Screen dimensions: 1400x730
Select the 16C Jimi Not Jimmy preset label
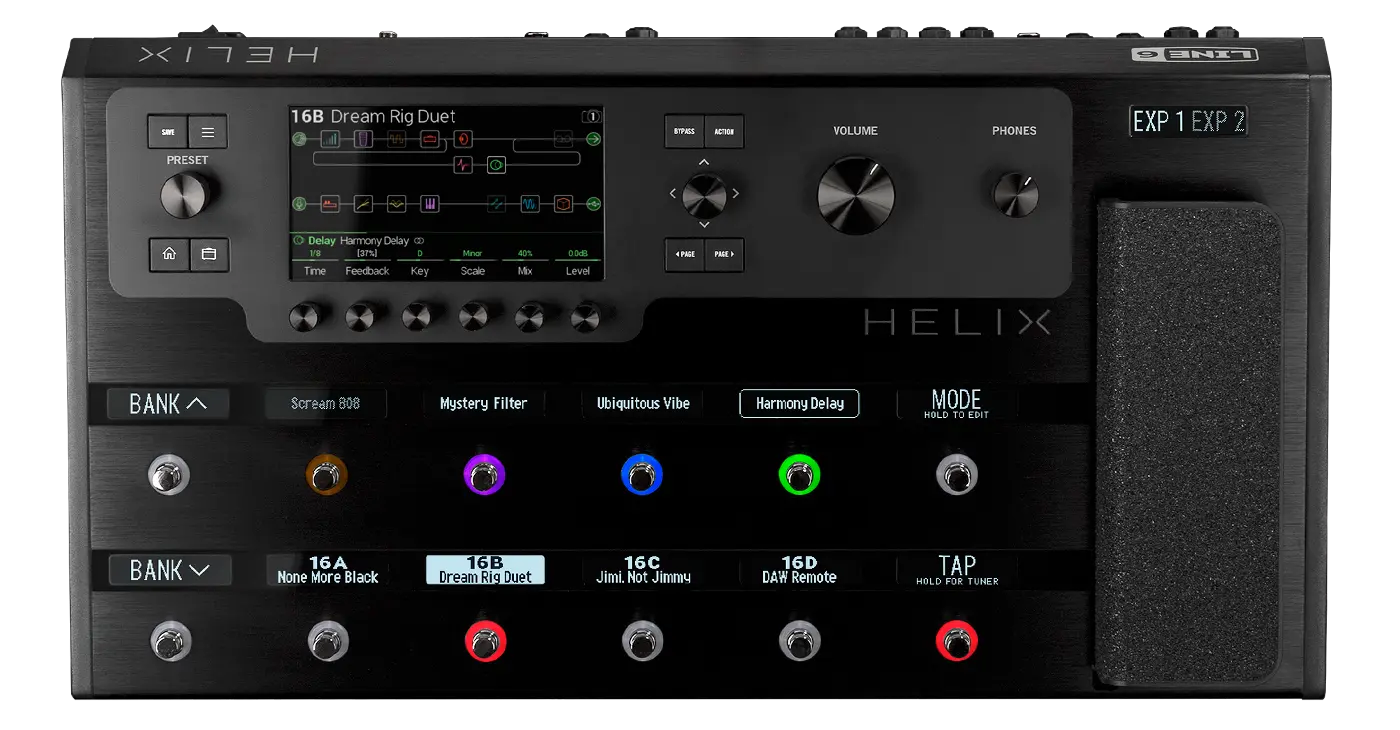coord(642,570)
